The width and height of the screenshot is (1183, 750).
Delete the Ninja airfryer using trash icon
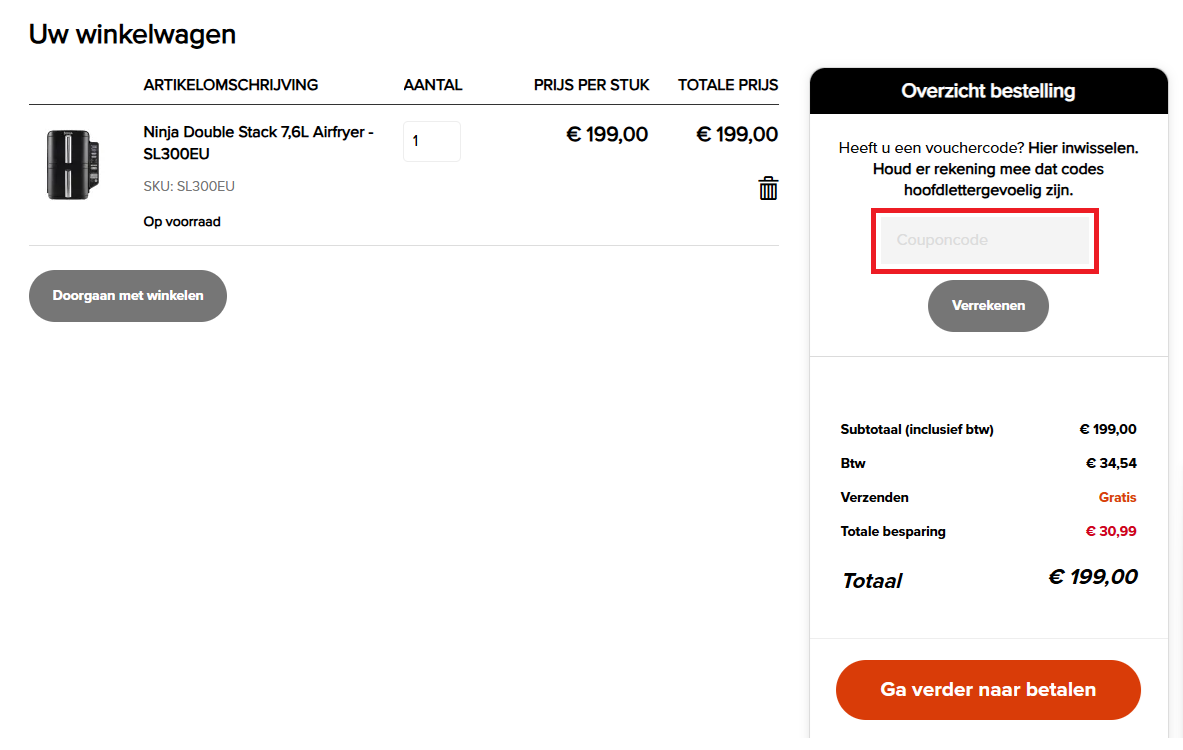click(768, 188)
